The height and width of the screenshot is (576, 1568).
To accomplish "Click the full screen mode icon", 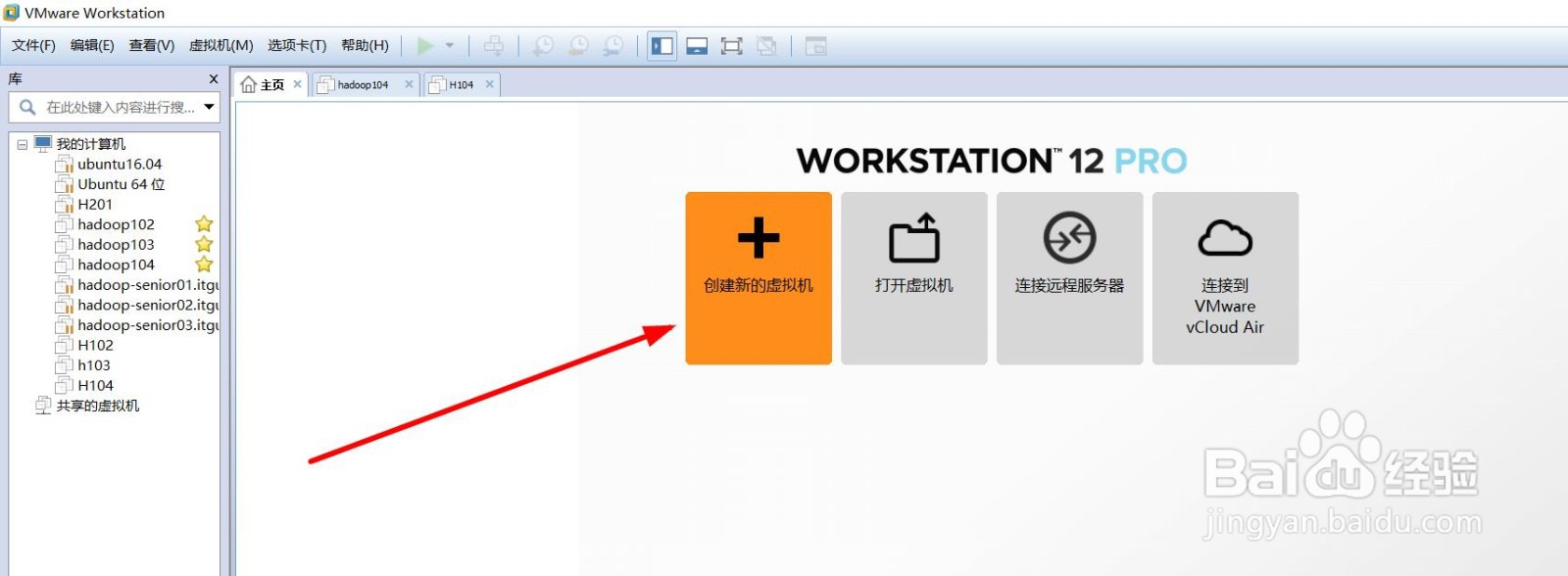I will tap(731, 46).
